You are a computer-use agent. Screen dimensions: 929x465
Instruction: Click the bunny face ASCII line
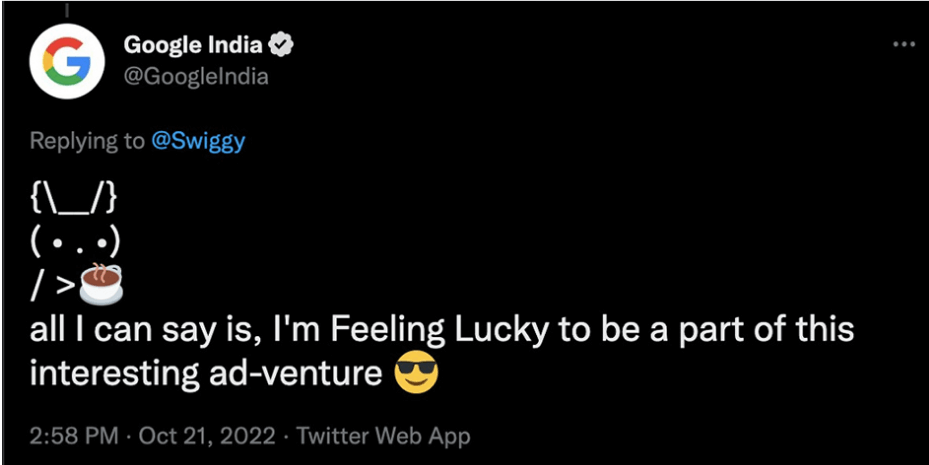pos(75,244)
